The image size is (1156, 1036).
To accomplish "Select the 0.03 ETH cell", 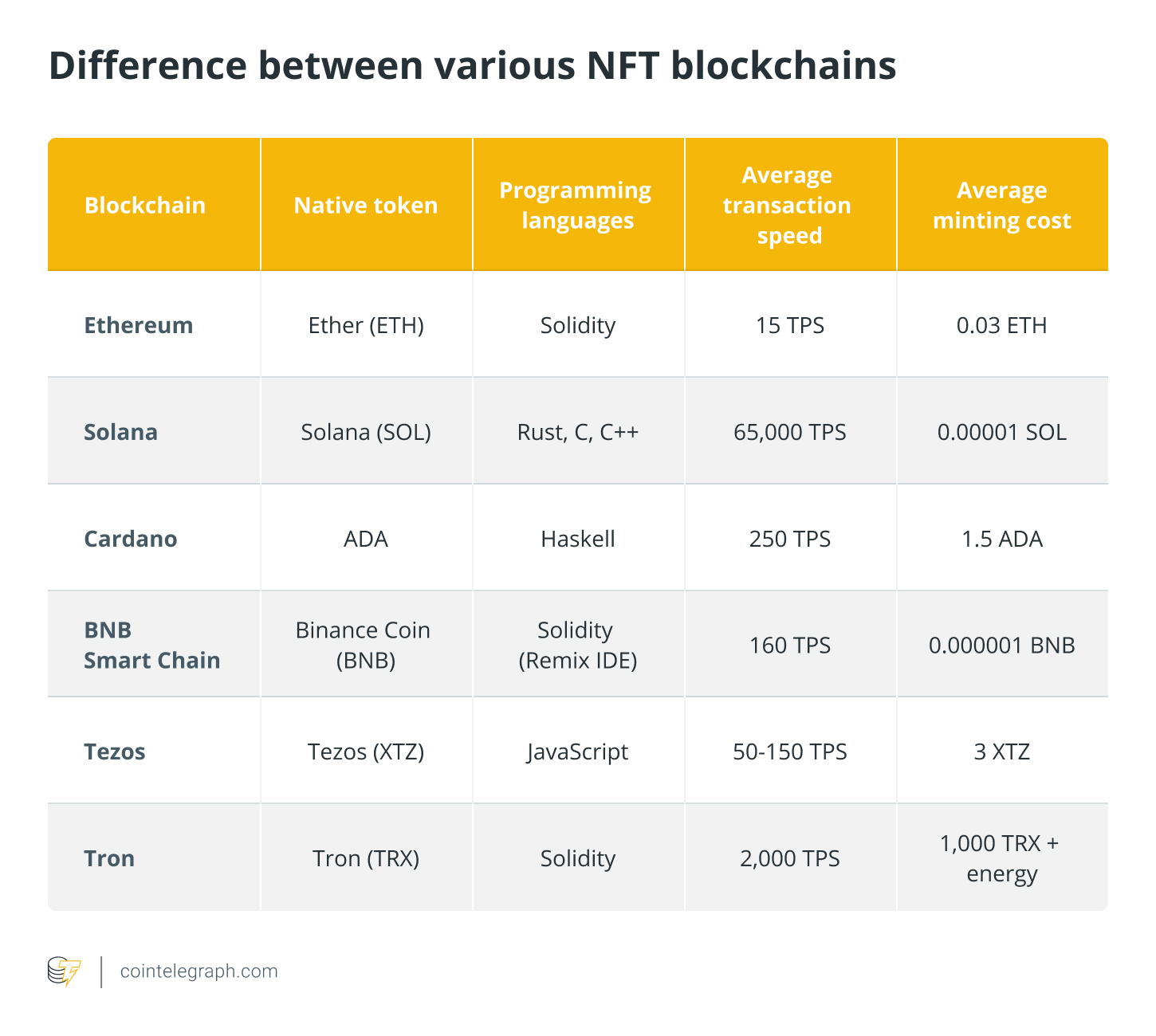I will pyautogui.click(x=1002, y=325).
